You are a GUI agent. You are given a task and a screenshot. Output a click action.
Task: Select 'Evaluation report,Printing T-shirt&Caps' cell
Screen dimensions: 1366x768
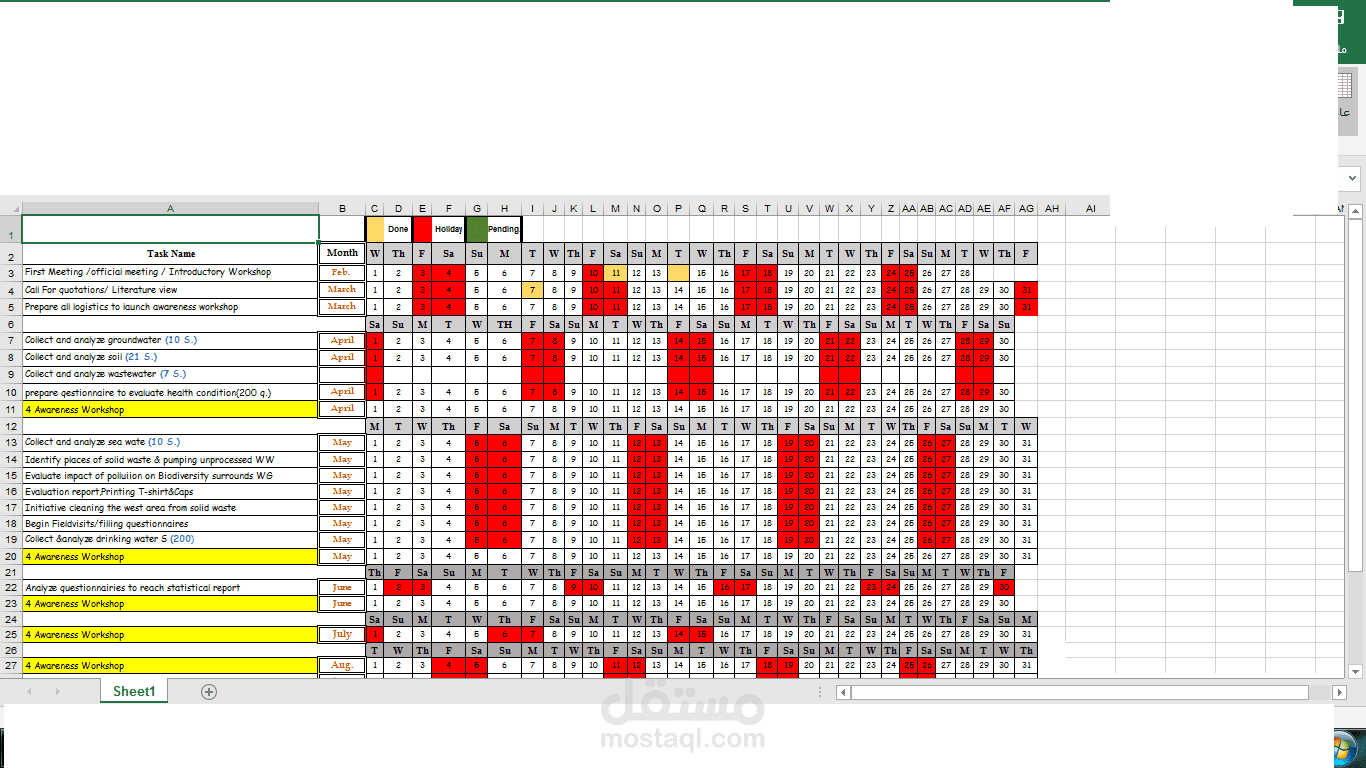(170, 491)
